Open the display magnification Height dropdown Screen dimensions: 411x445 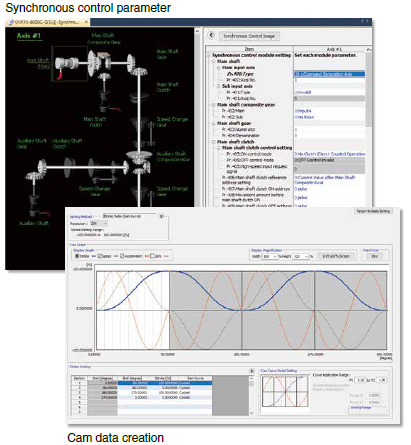[x=301, y=256]
